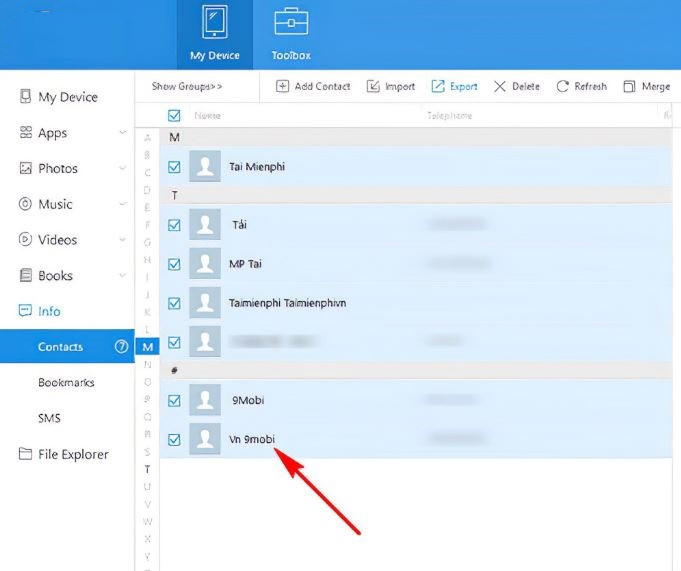
Task: Click the Merge icon in toolbar
Action: pos(629,87)
